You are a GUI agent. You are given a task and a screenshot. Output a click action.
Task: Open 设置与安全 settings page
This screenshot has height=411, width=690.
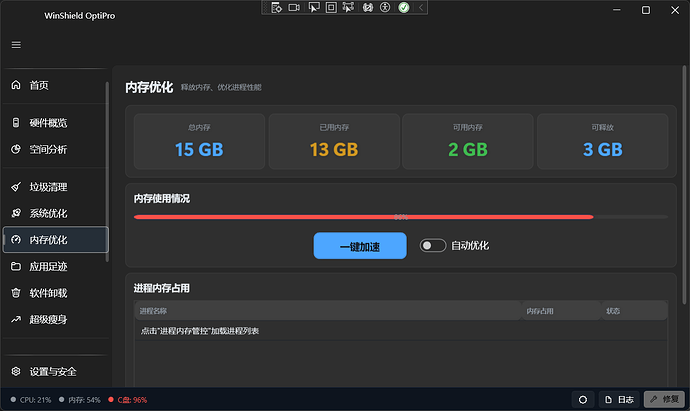tap(55, 372)
